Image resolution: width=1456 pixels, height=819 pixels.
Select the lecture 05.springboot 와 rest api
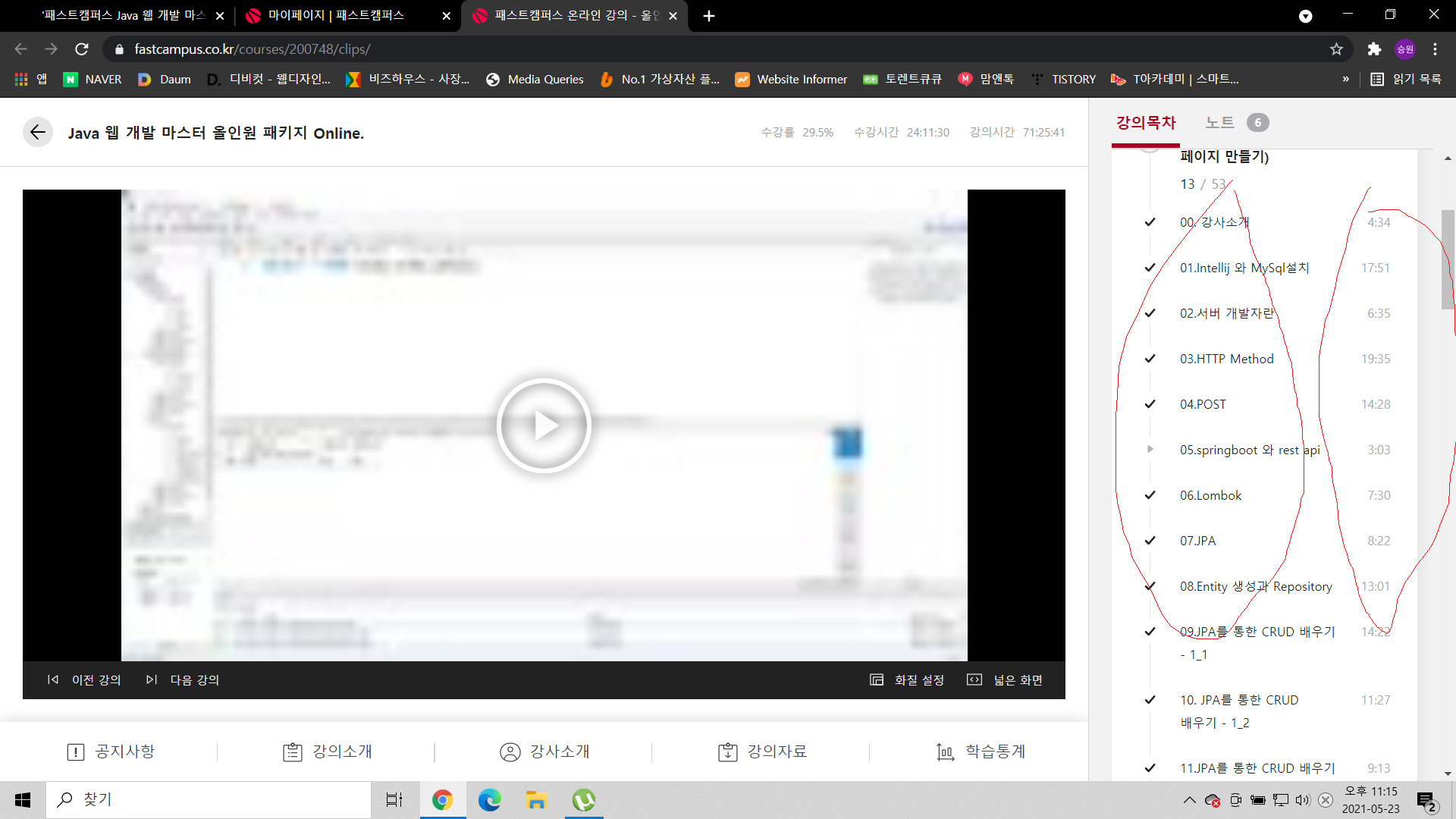(x=1249, y=450)
